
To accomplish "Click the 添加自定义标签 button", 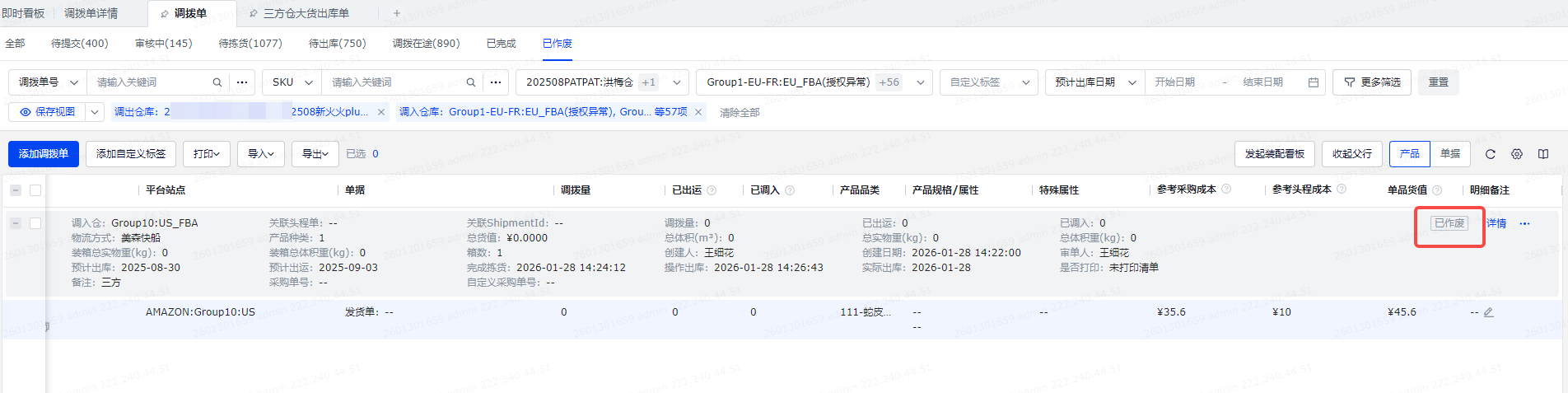I will tap(131, 154).
